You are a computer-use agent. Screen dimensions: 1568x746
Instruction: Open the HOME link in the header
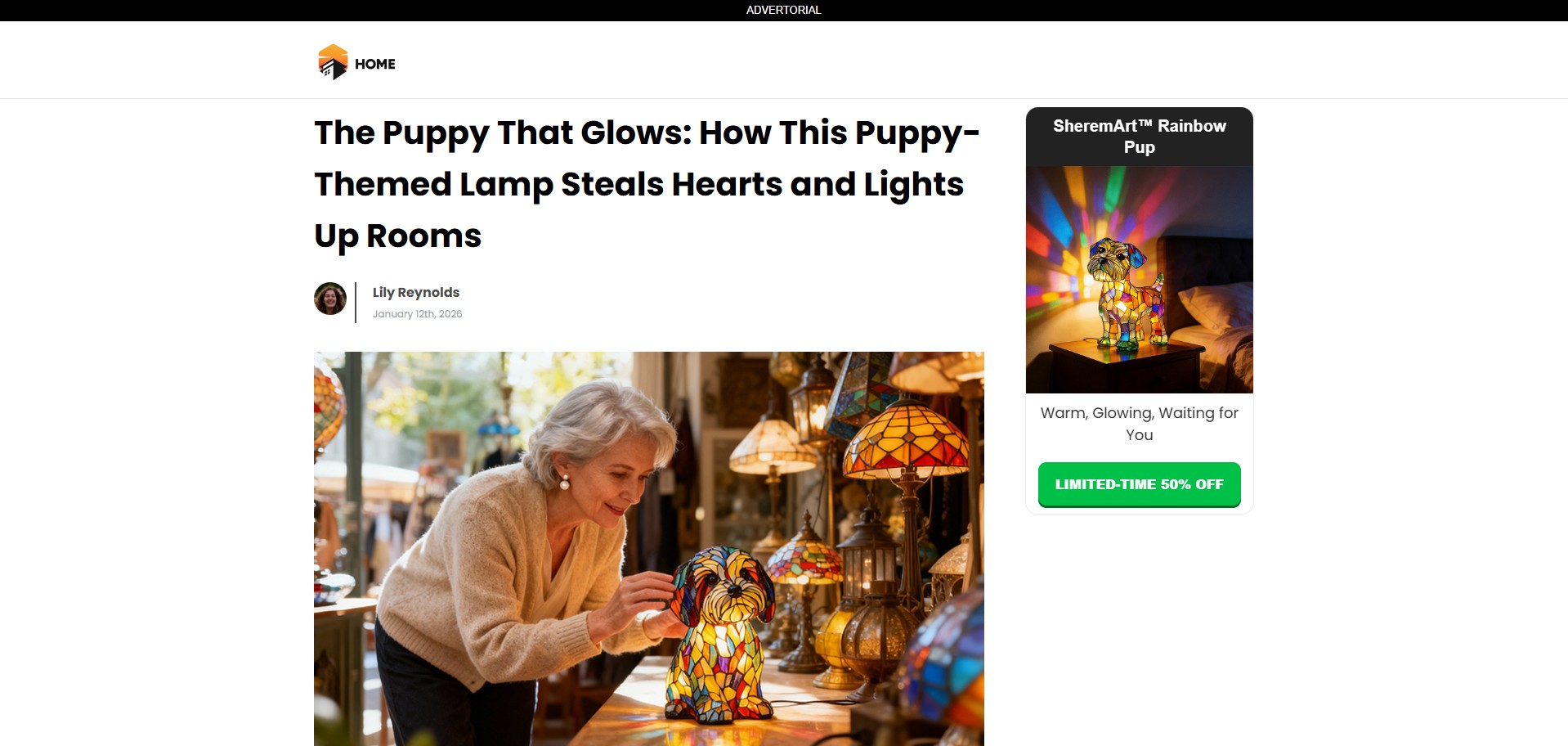coord(375,64)
